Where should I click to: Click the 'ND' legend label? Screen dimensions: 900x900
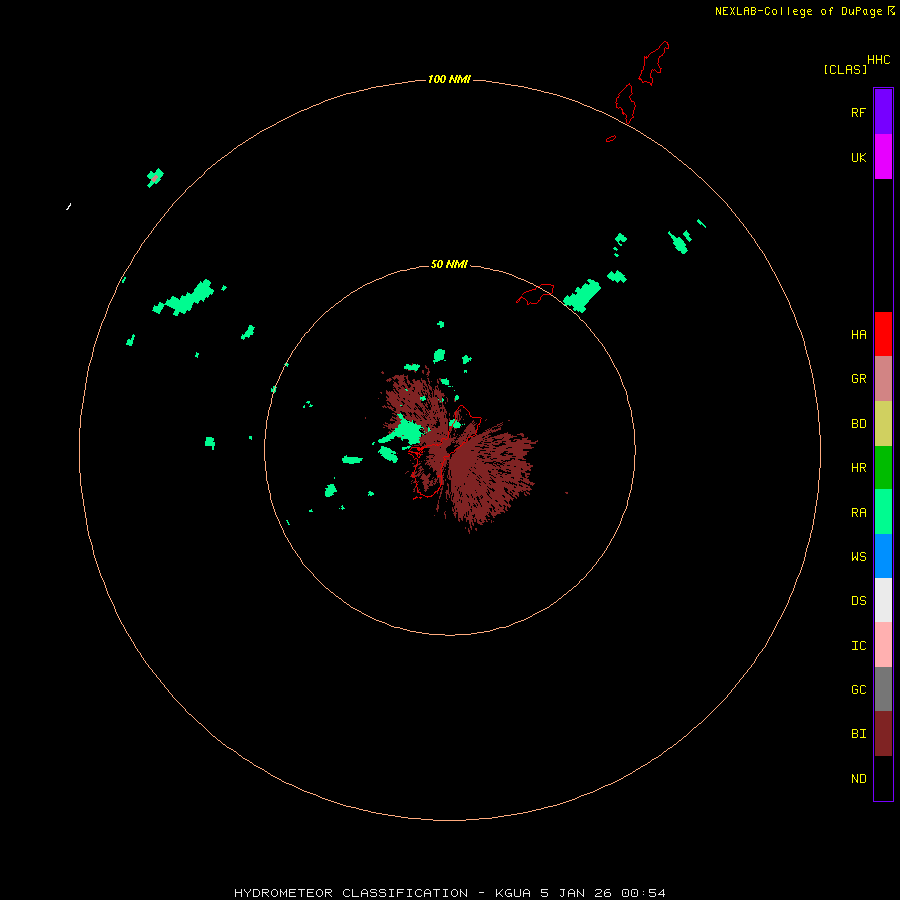click(x=859, y=779)
